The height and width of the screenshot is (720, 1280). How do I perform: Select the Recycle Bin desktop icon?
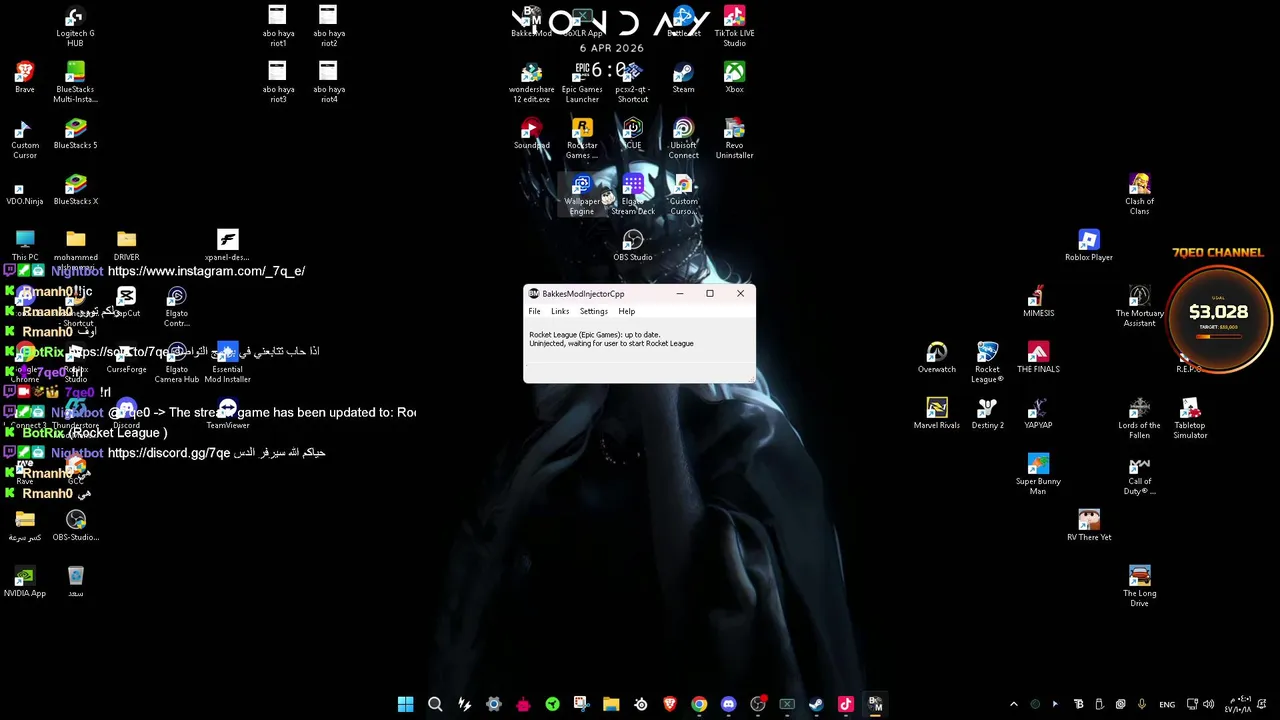pos(76,582)
